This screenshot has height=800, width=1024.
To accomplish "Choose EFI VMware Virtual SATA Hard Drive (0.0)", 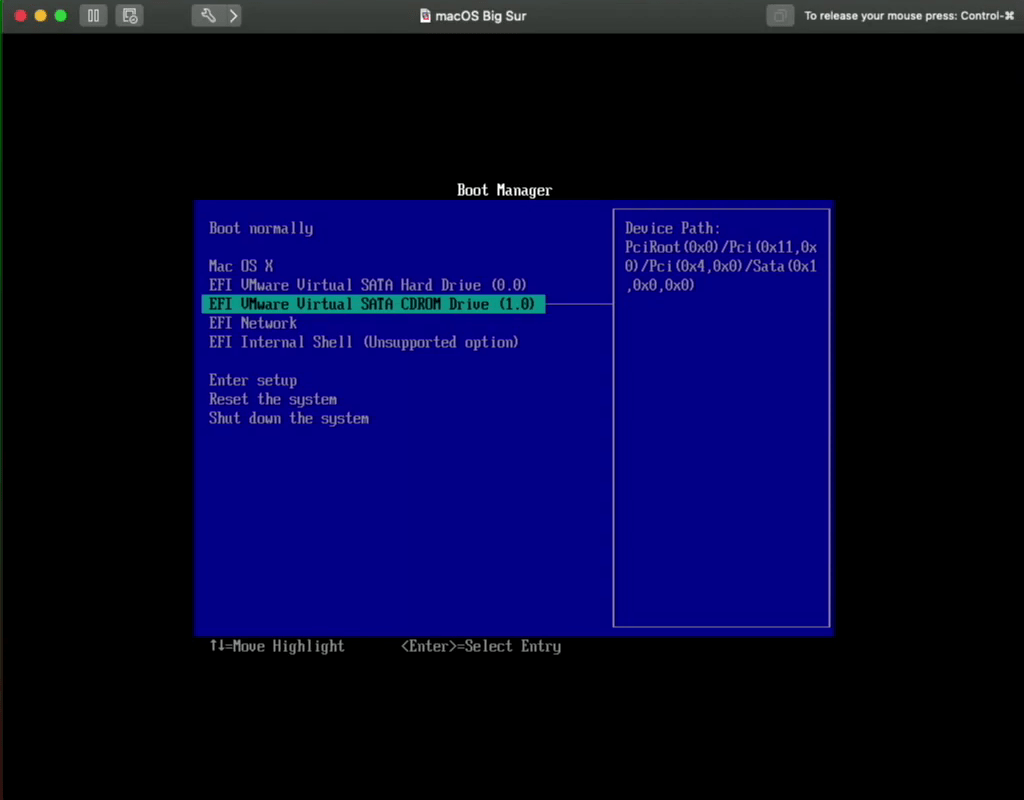I will coord(368,285).
